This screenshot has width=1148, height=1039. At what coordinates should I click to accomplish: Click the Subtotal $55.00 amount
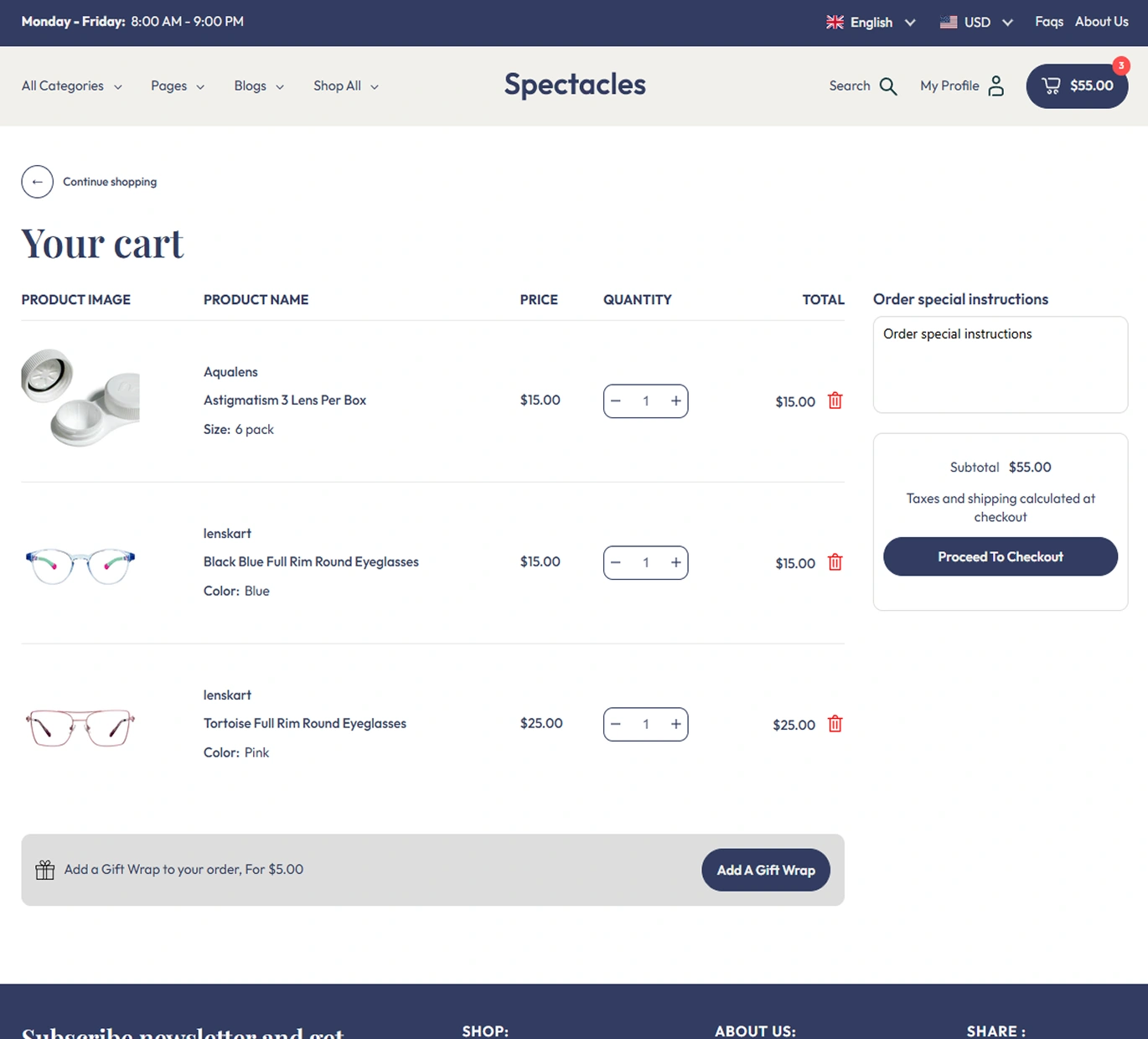1030,468
